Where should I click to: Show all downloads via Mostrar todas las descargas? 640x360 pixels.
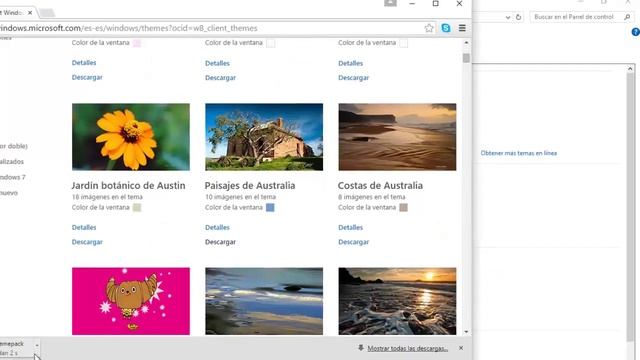click(407, 348)
